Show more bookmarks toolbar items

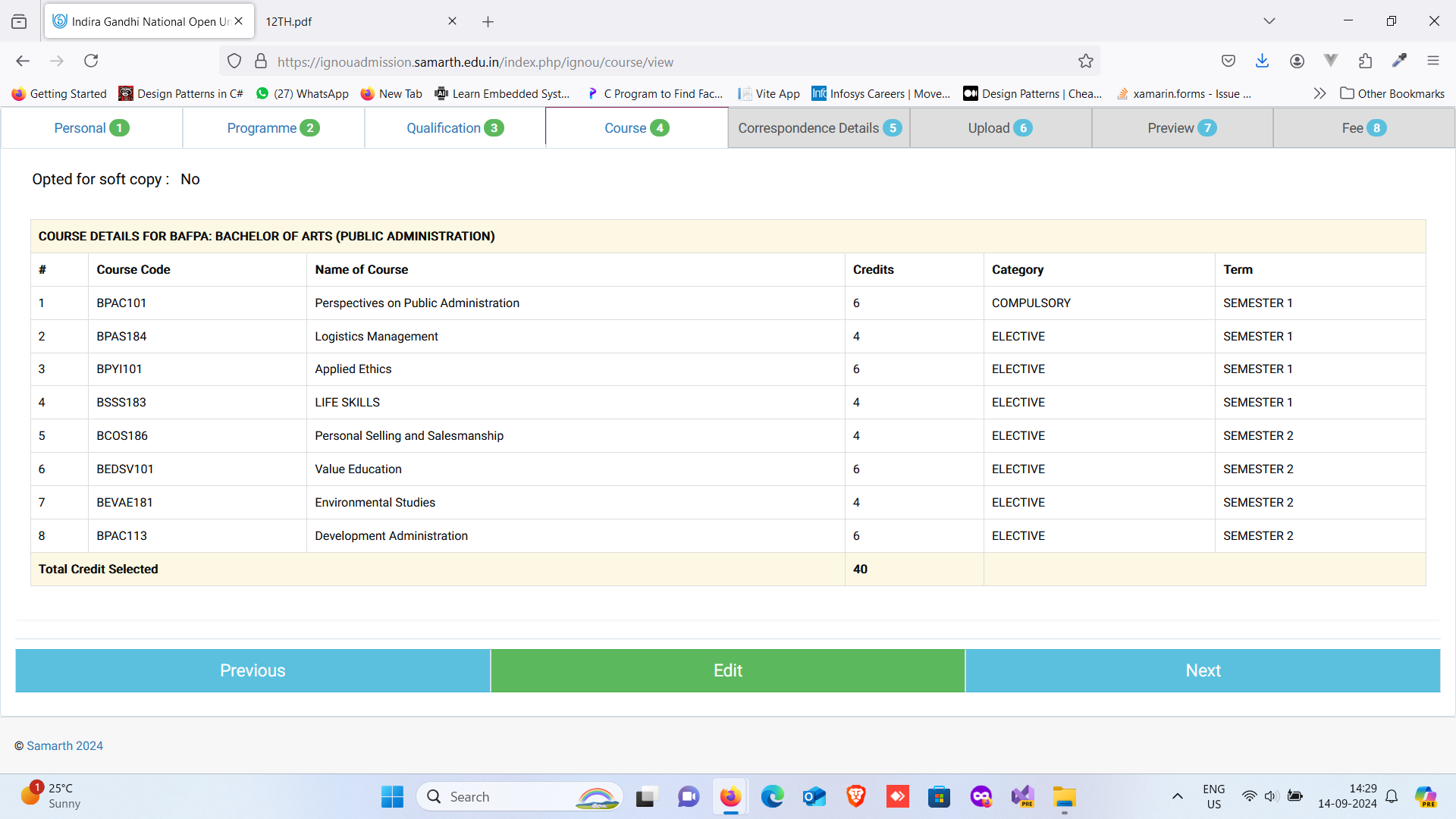1319,93
